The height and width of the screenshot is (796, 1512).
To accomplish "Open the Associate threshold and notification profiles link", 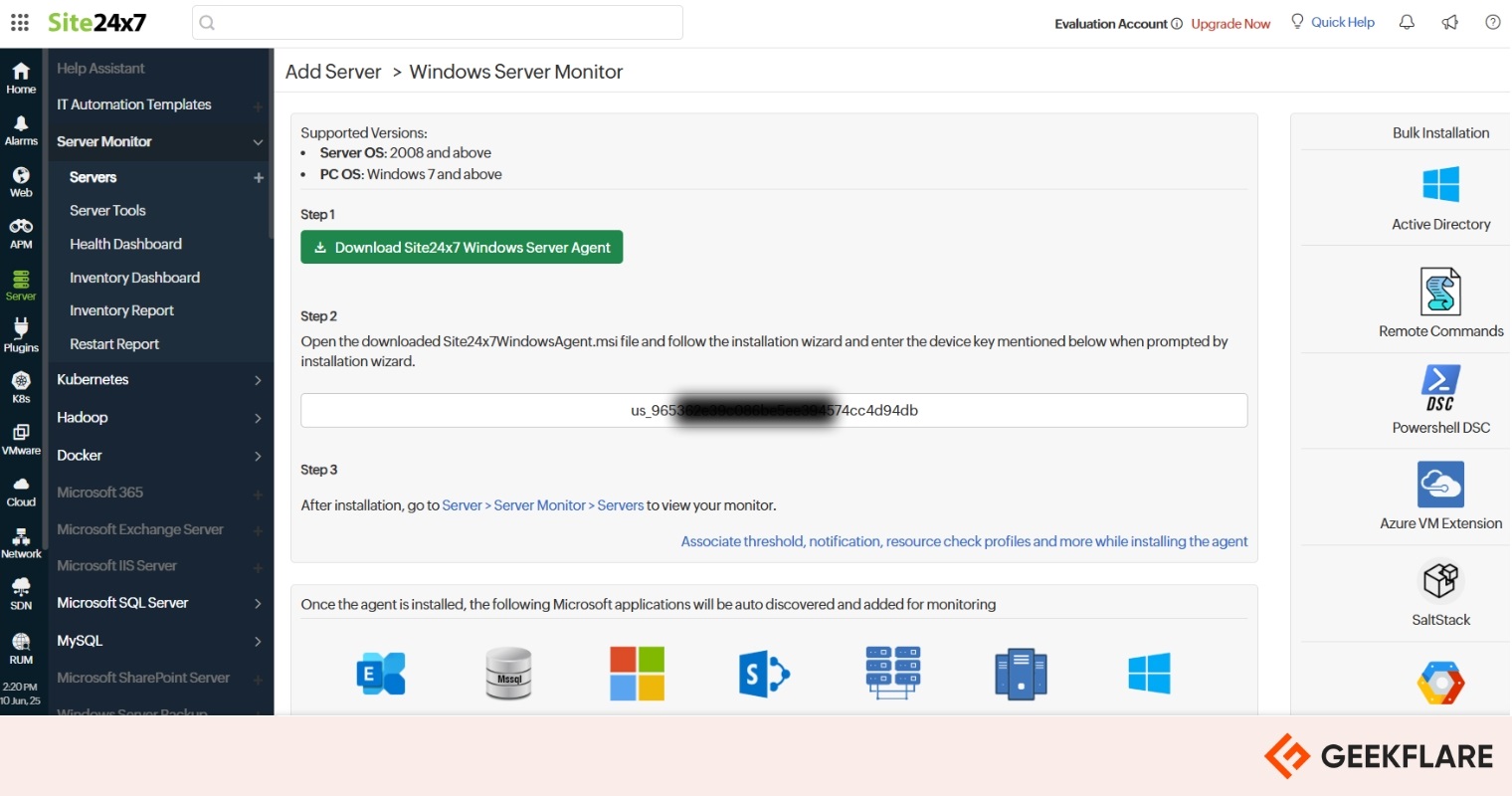I will click(964, 541).
